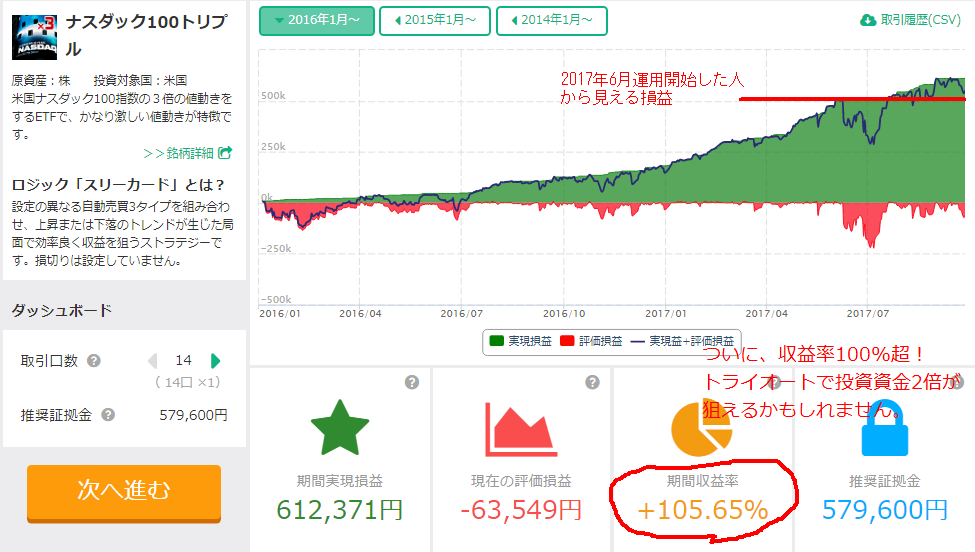Click the orange pie chart 期間収益率 icon

pos(701,429)
